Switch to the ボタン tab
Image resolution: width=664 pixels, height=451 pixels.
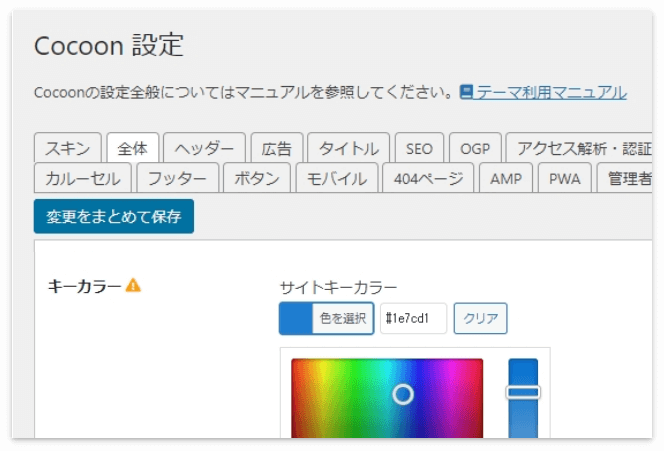click(257, 178)
